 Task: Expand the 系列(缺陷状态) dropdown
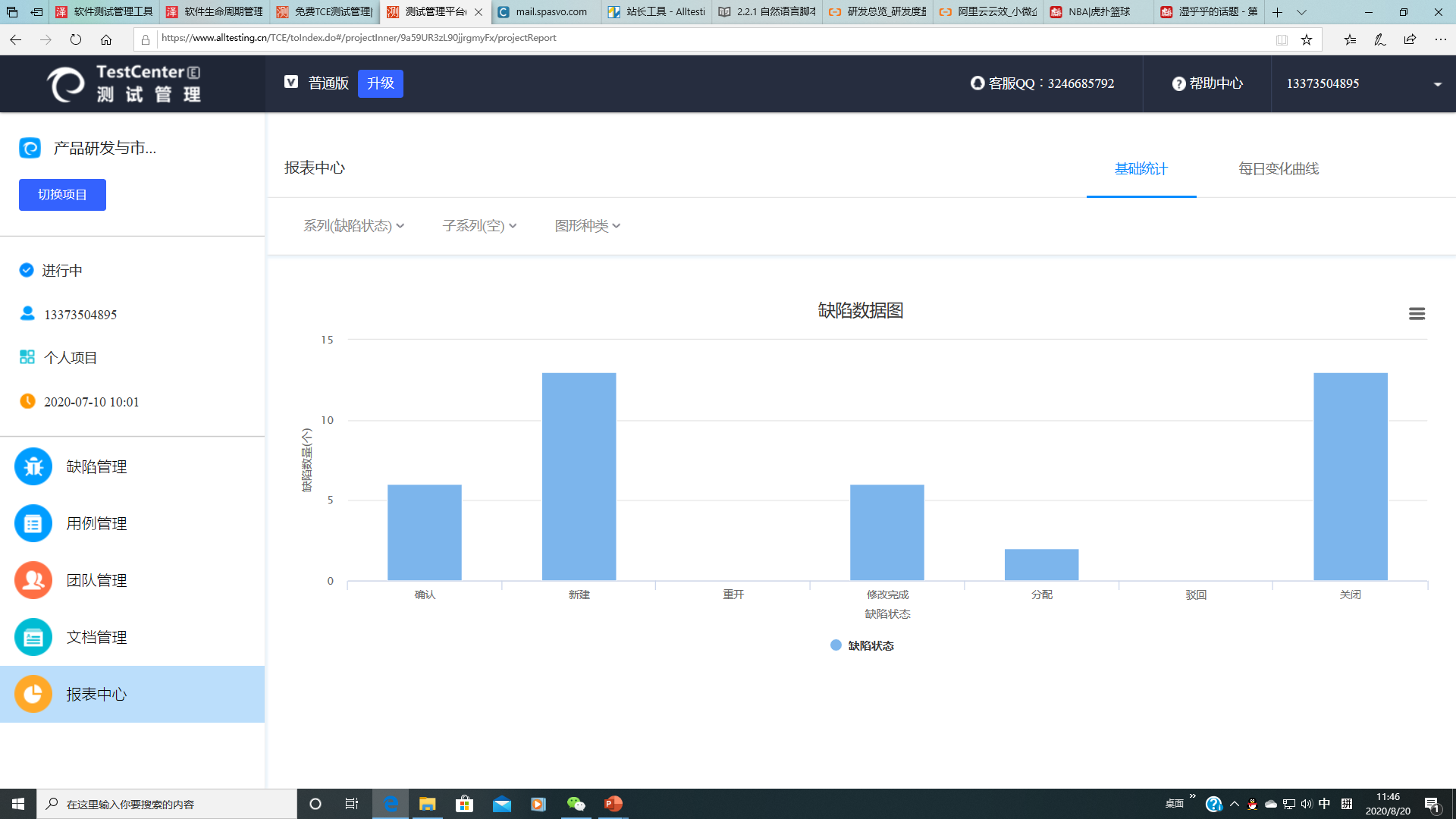coord(353,225)
